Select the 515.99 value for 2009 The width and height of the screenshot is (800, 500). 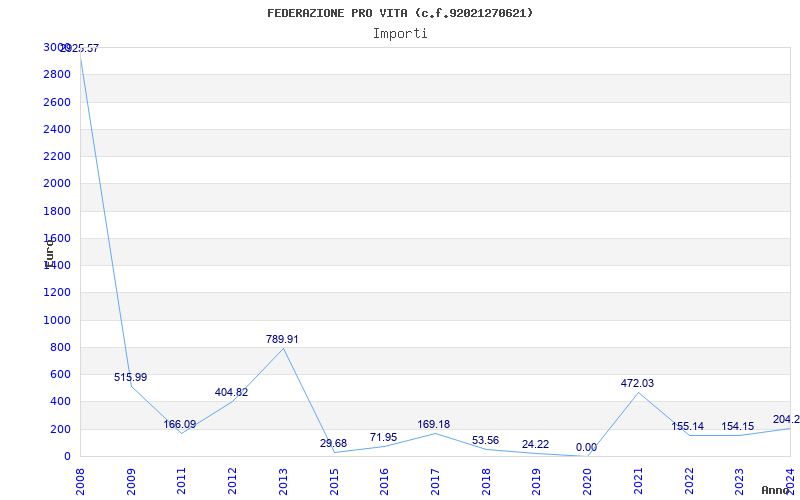click(131, 377)
